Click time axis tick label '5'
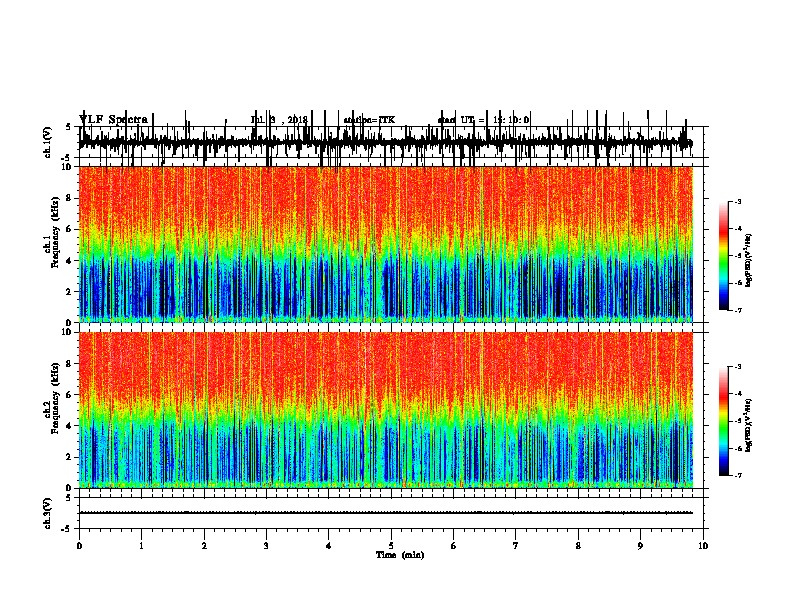Screen dimensions: 792x612 click(391, 546)
